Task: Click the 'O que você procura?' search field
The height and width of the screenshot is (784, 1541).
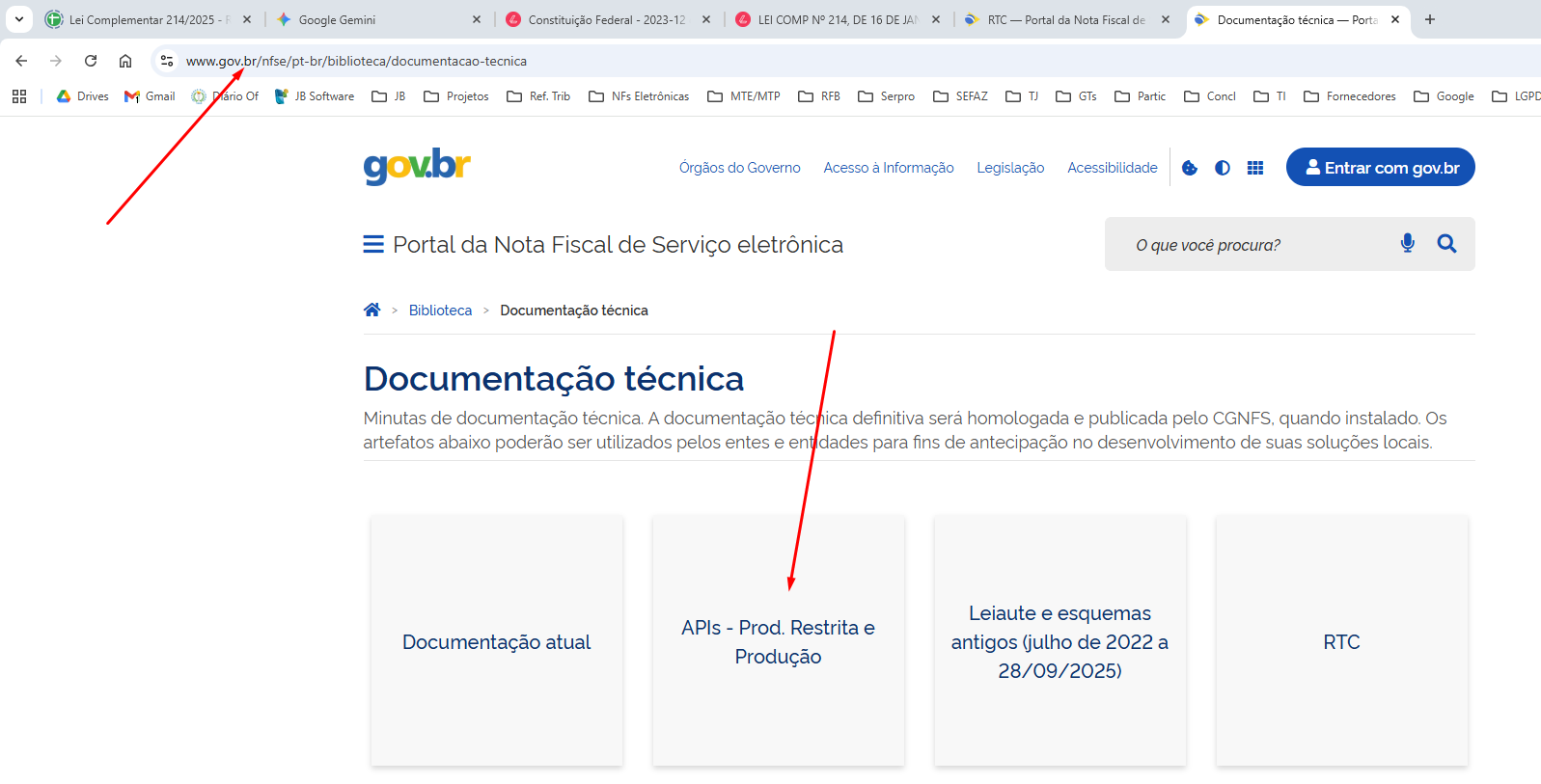Action: click(1254, 245)
